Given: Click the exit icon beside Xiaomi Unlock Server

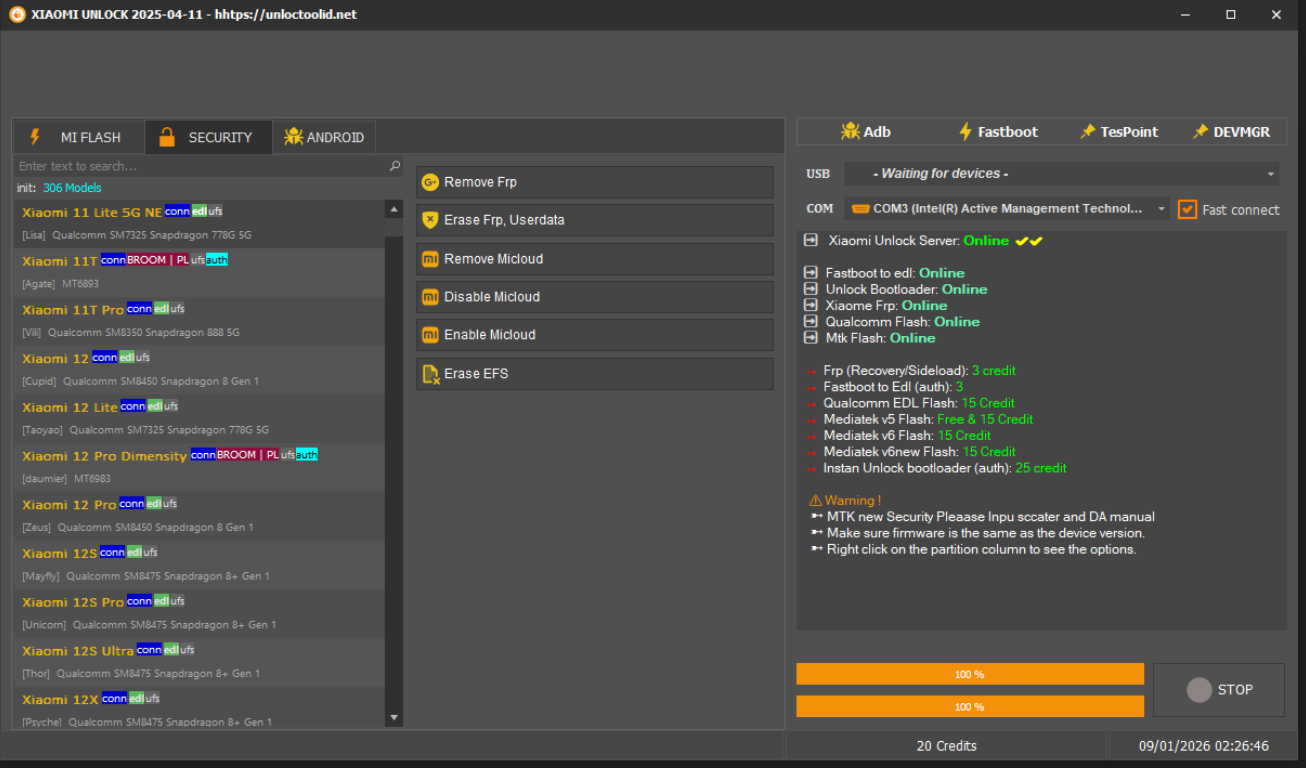Looking at the screenshot, I should point(811,241).
